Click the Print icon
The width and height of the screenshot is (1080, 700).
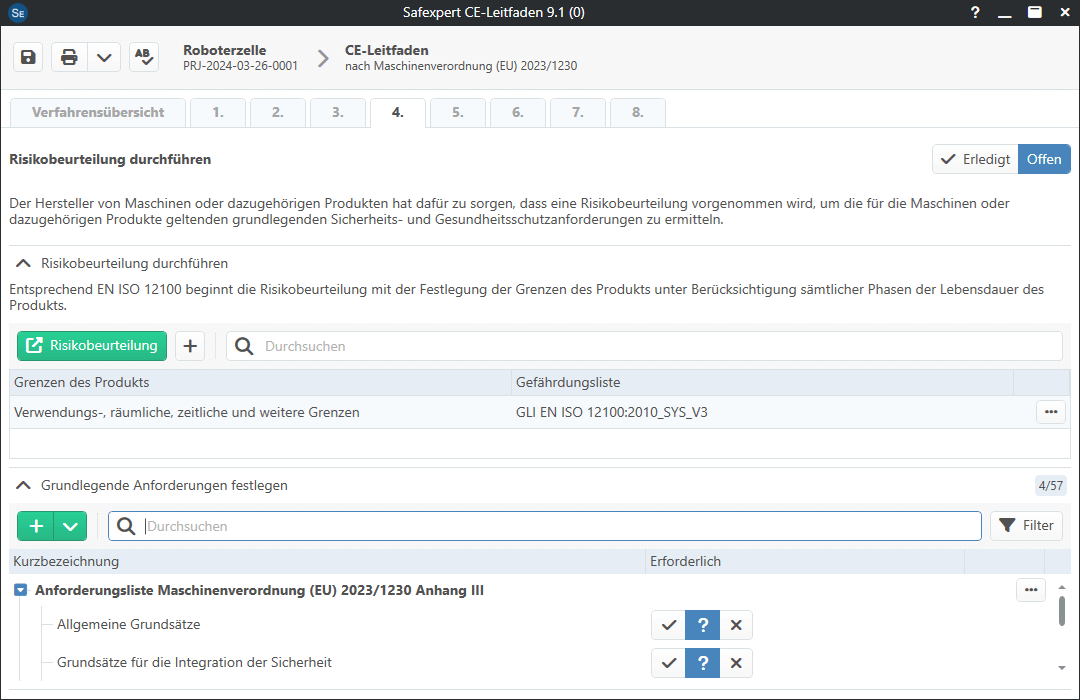tap(68, 57)
